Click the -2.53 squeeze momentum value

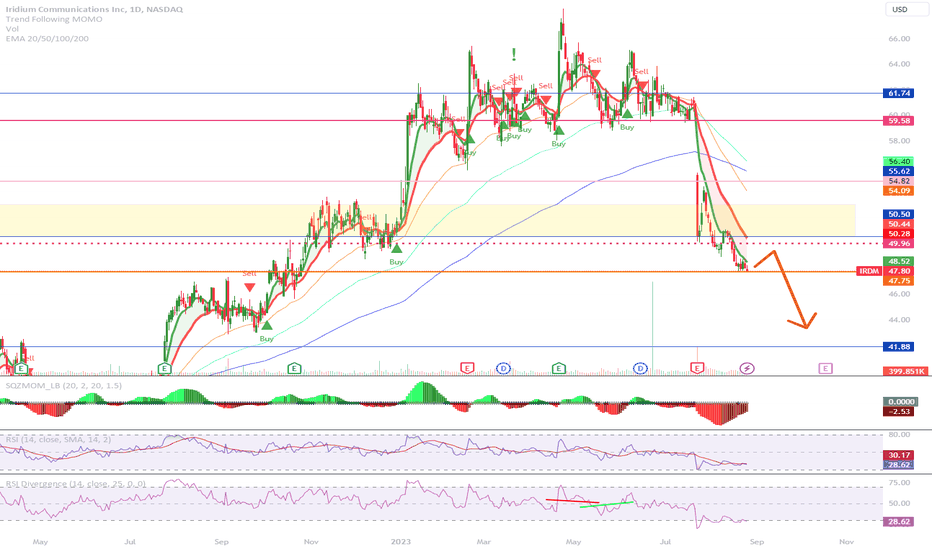pyautogui.click(x=899, y=411)
